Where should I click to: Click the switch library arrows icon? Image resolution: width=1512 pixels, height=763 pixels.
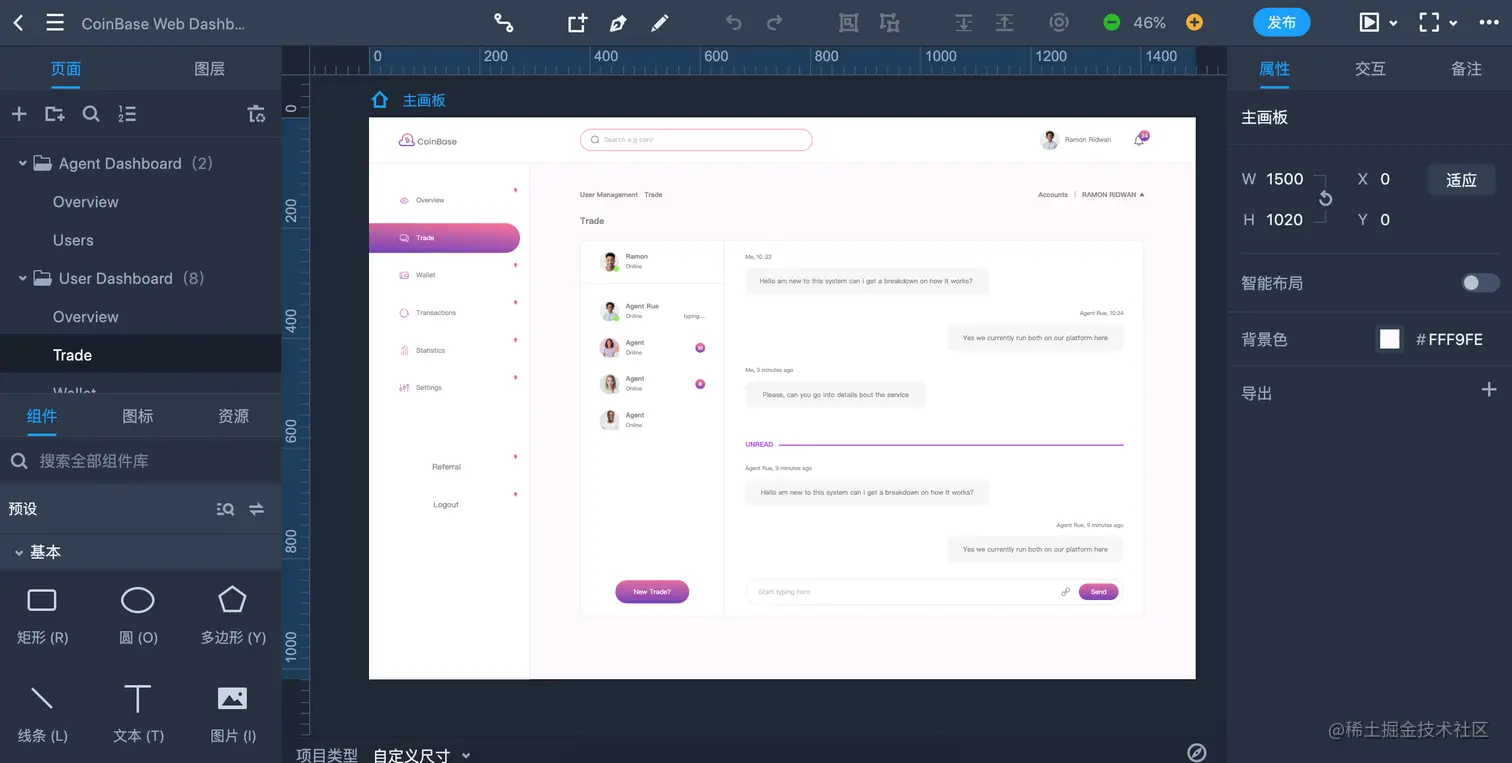tap(257, 509)
